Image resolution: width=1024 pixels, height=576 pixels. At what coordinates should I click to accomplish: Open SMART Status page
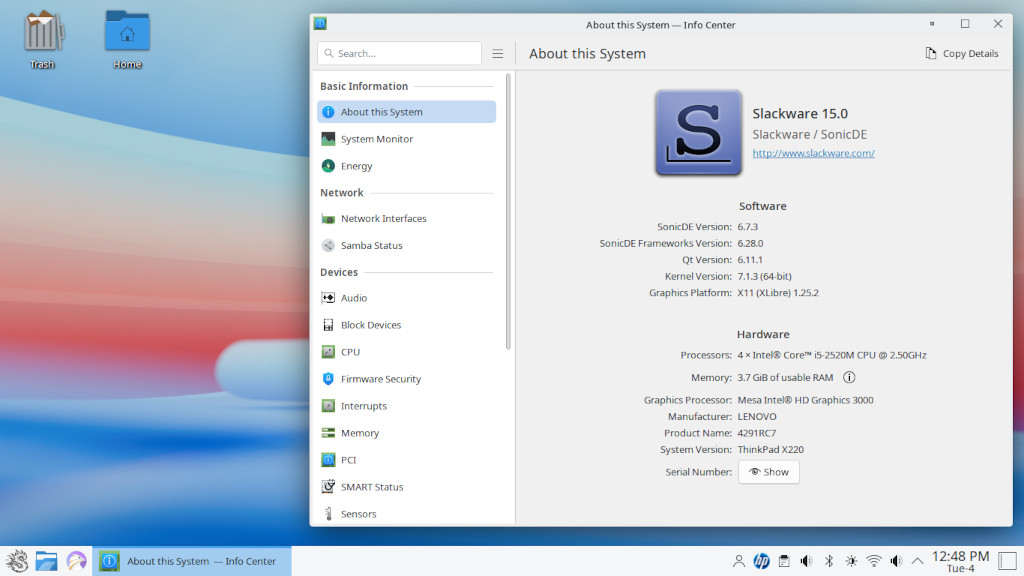[x=406, y=487]
